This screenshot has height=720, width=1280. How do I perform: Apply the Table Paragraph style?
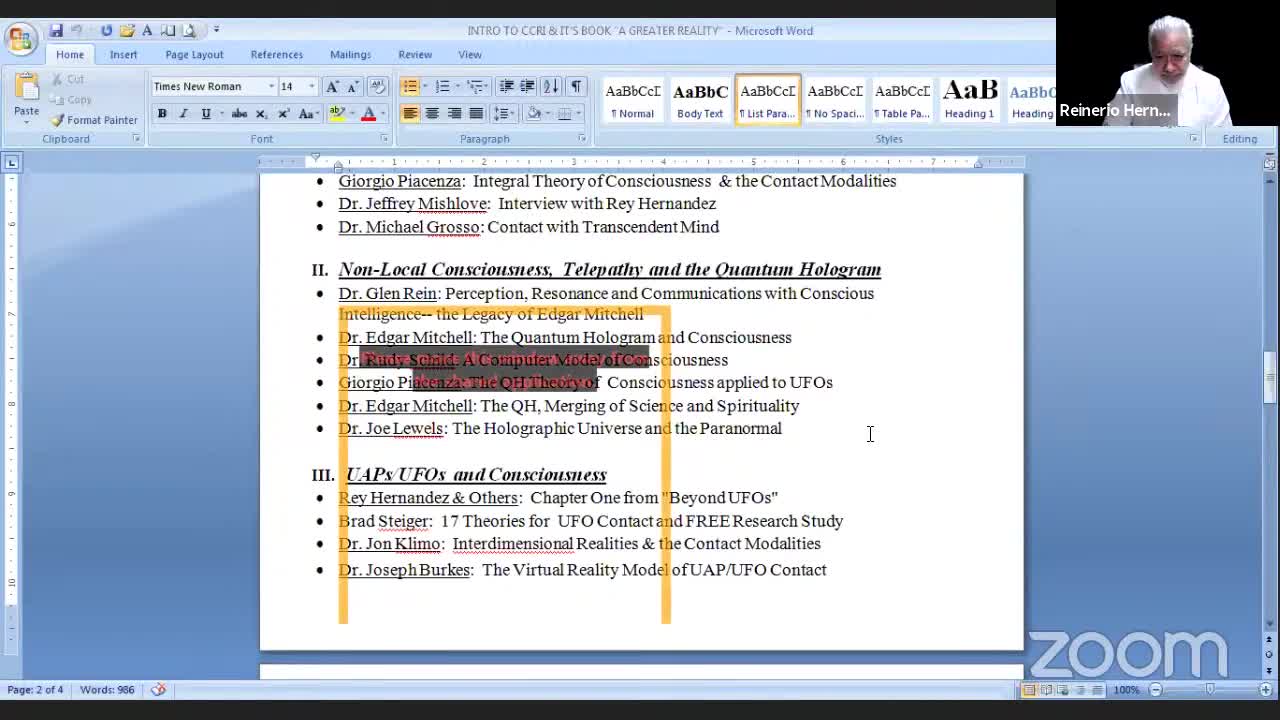click(902, 100)
